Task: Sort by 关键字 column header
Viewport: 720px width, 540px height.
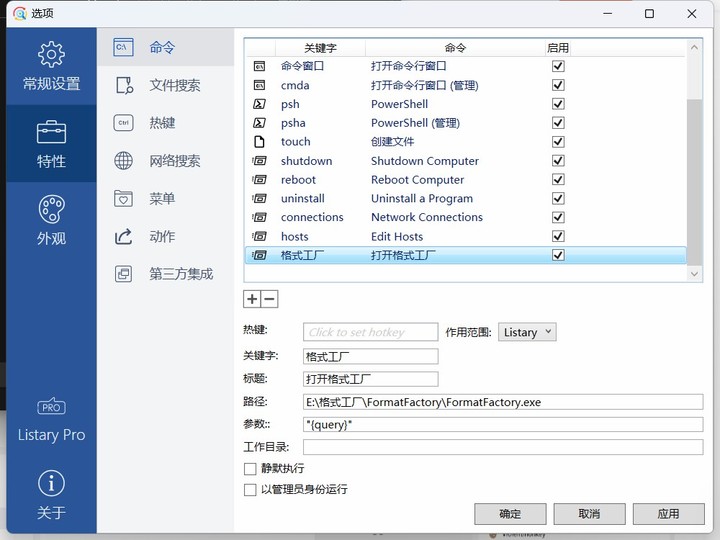Action: pos(320,48)
